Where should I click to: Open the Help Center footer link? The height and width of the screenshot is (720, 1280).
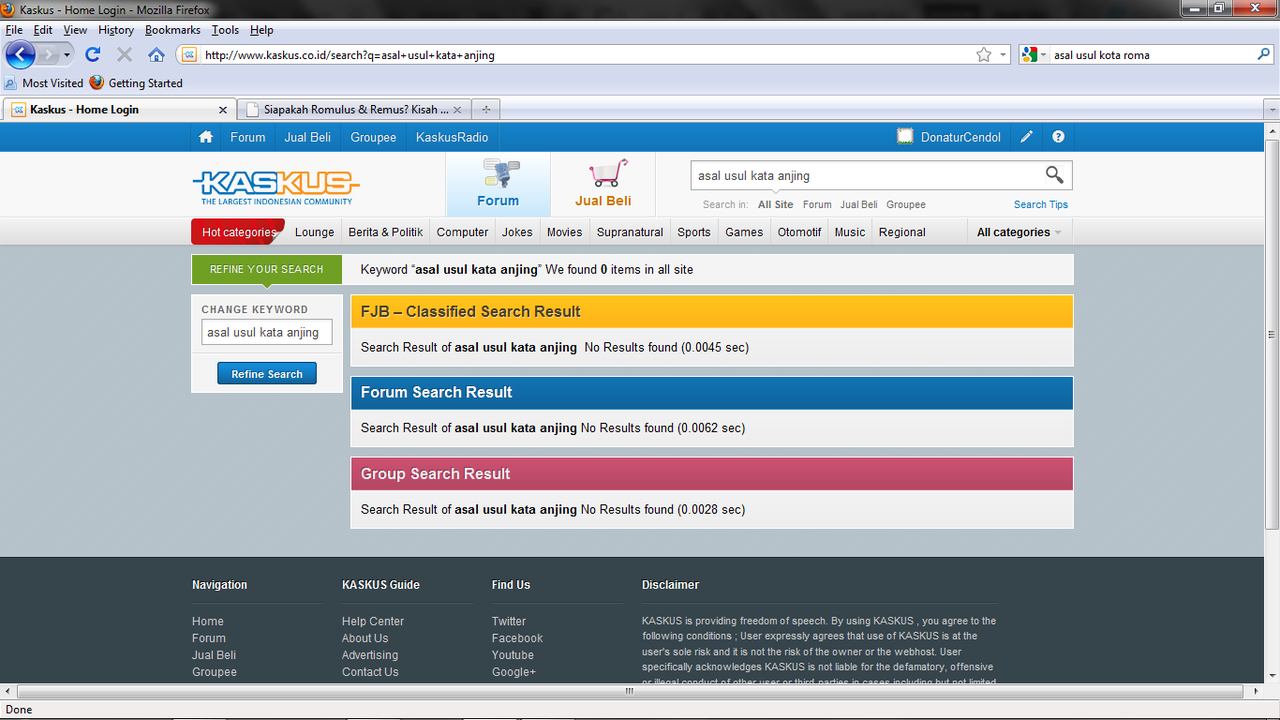[373, 621]
